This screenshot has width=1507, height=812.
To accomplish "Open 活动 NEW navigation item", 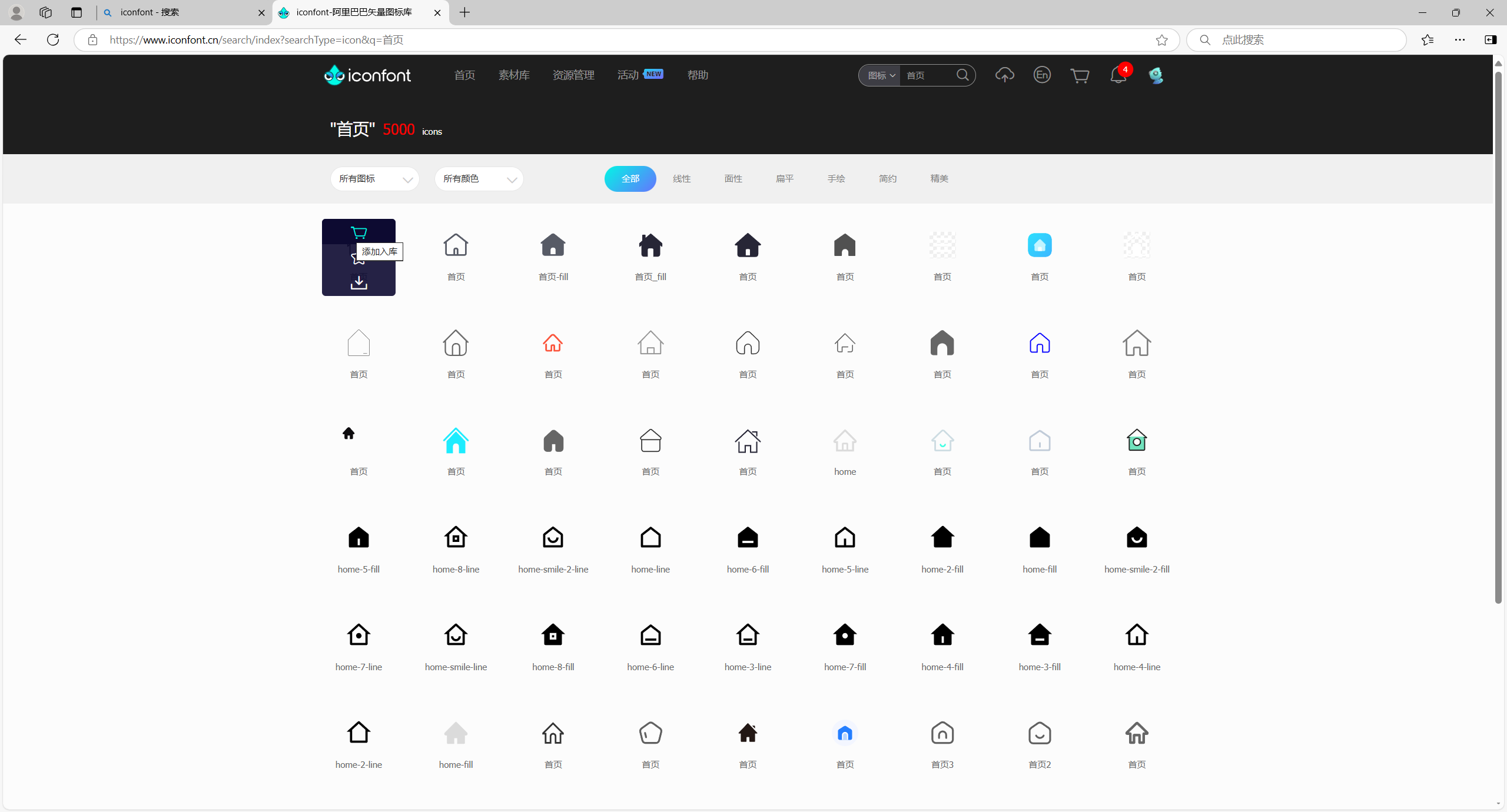I will pos(640,75).
